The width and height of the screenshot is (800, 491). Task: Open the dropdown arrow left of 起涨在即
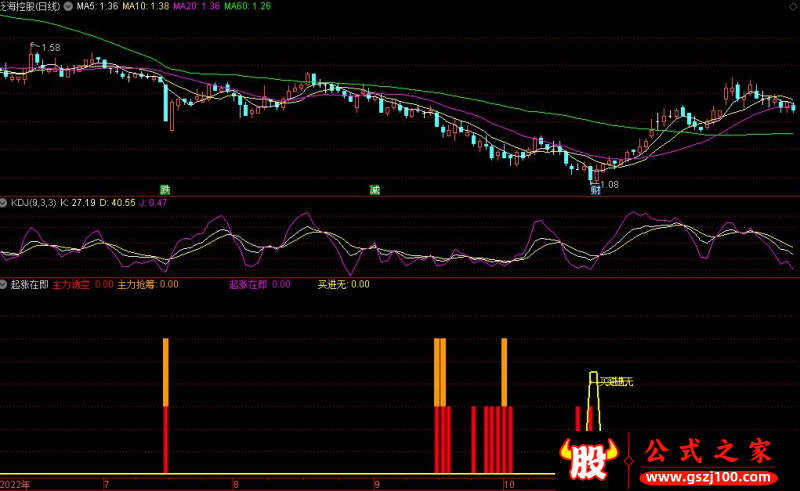[x=4, y=284]
